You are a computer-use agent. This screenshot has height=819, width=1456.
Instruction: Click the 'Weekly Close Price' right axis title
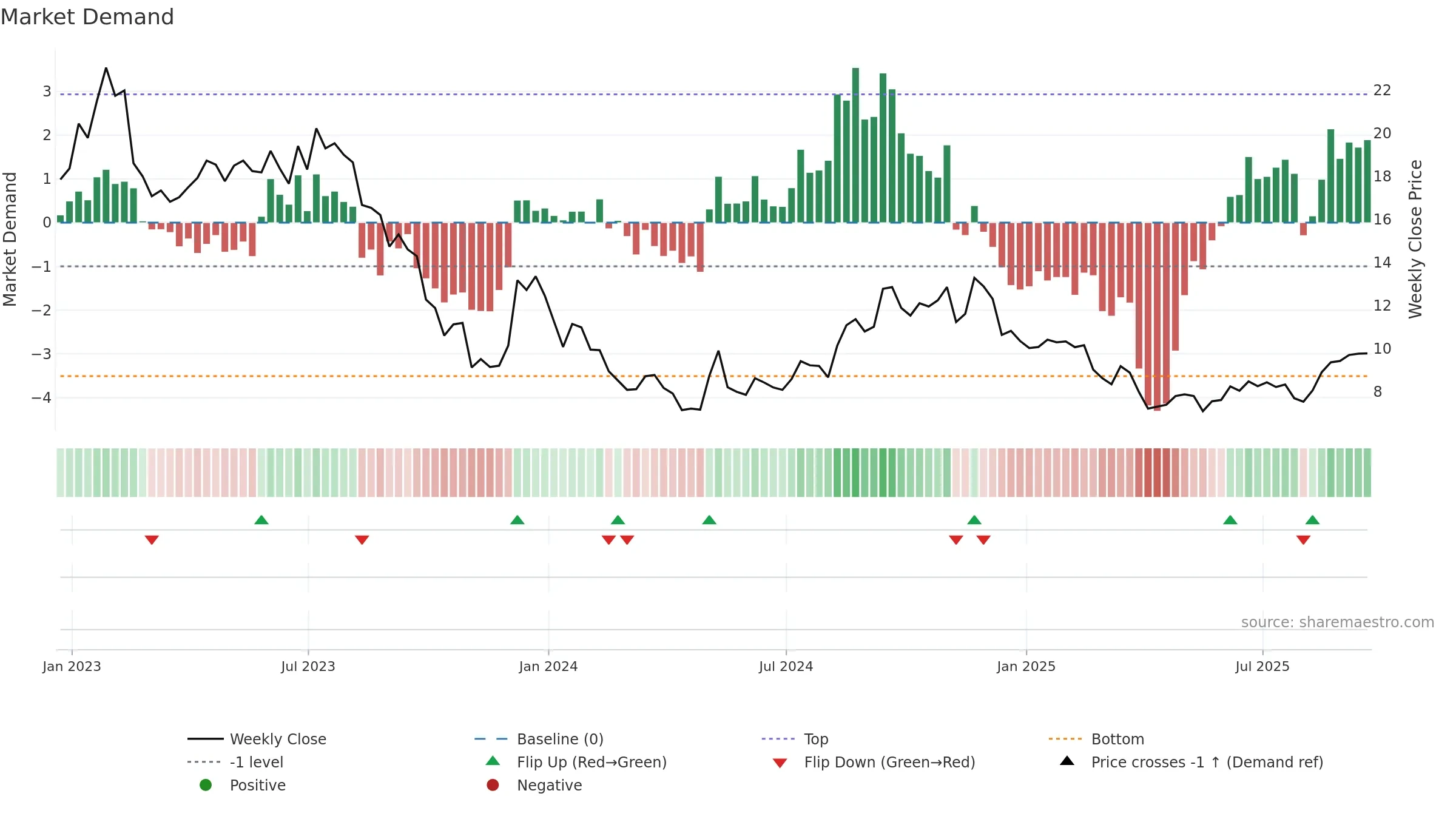tap(1415, 239)
